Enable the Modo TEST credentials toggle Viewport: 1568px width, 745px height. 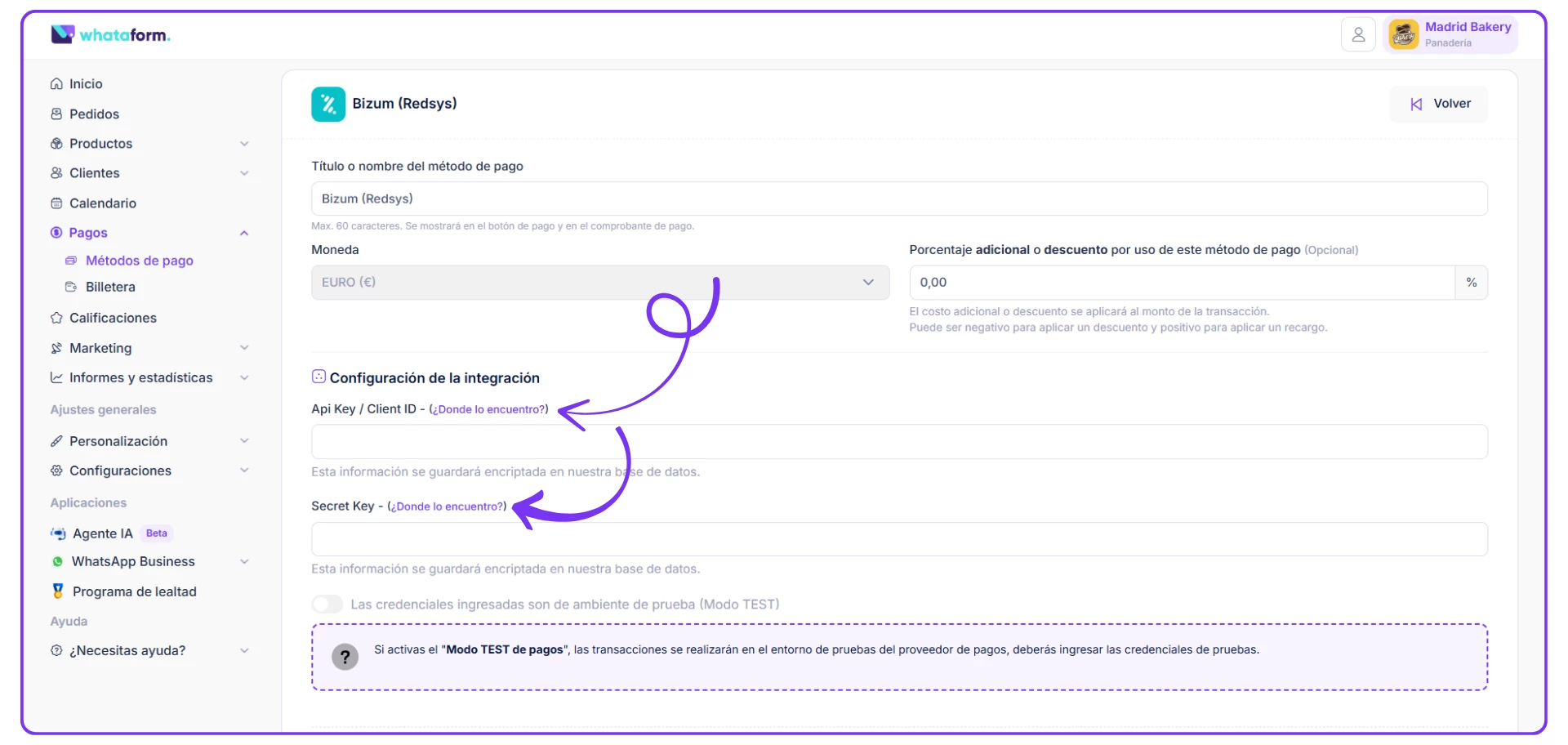327,604
